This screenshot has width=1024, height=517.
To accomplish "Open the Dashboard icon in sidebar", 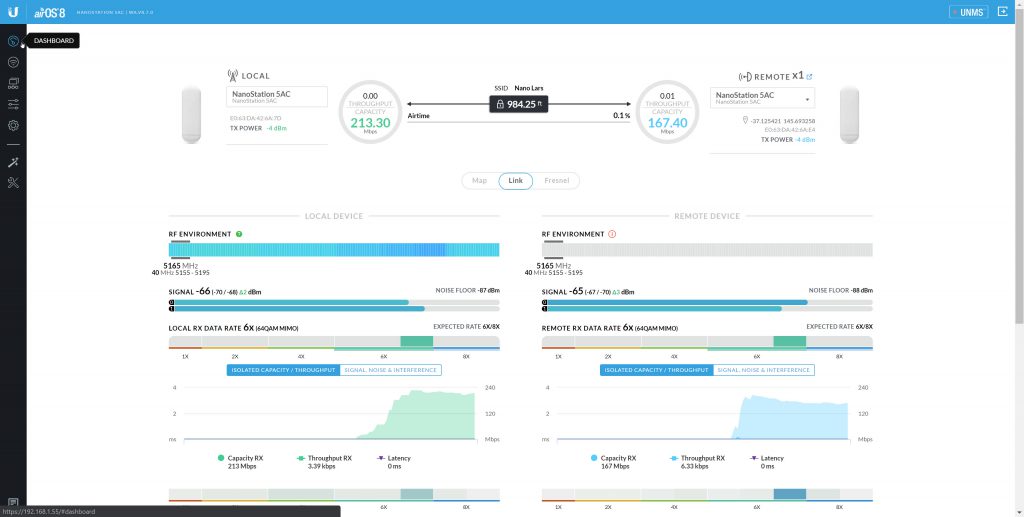I will [13, 41].
